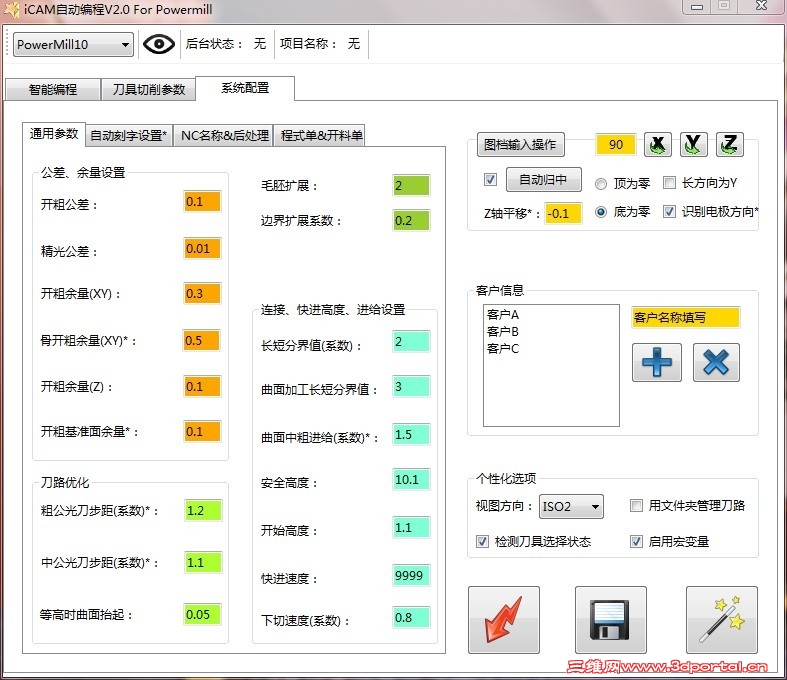Viewport: 787px width, 680px height.
Task: Select 客户B in customer list
Action: tap(503, 332)
